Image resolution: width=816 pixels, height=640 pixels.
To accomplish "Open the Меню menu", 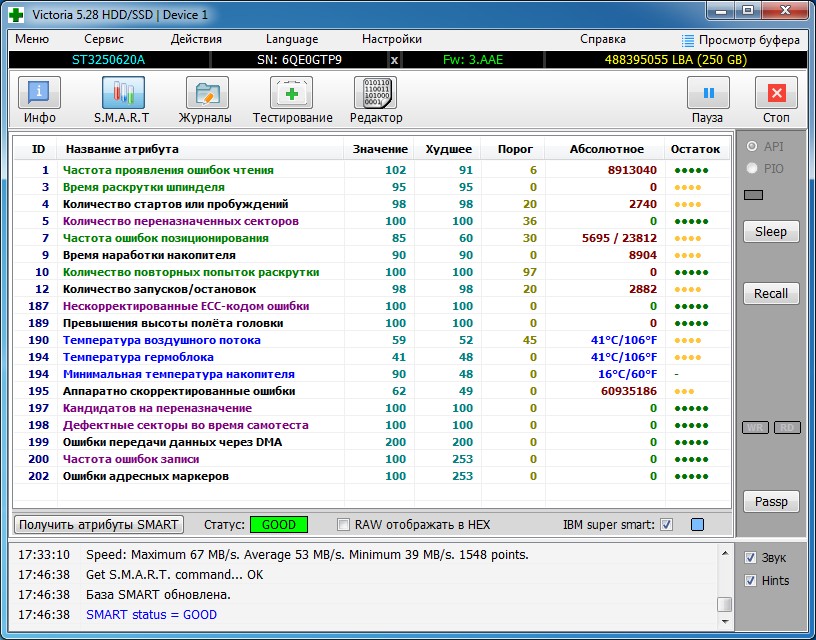I will (32, 39).
